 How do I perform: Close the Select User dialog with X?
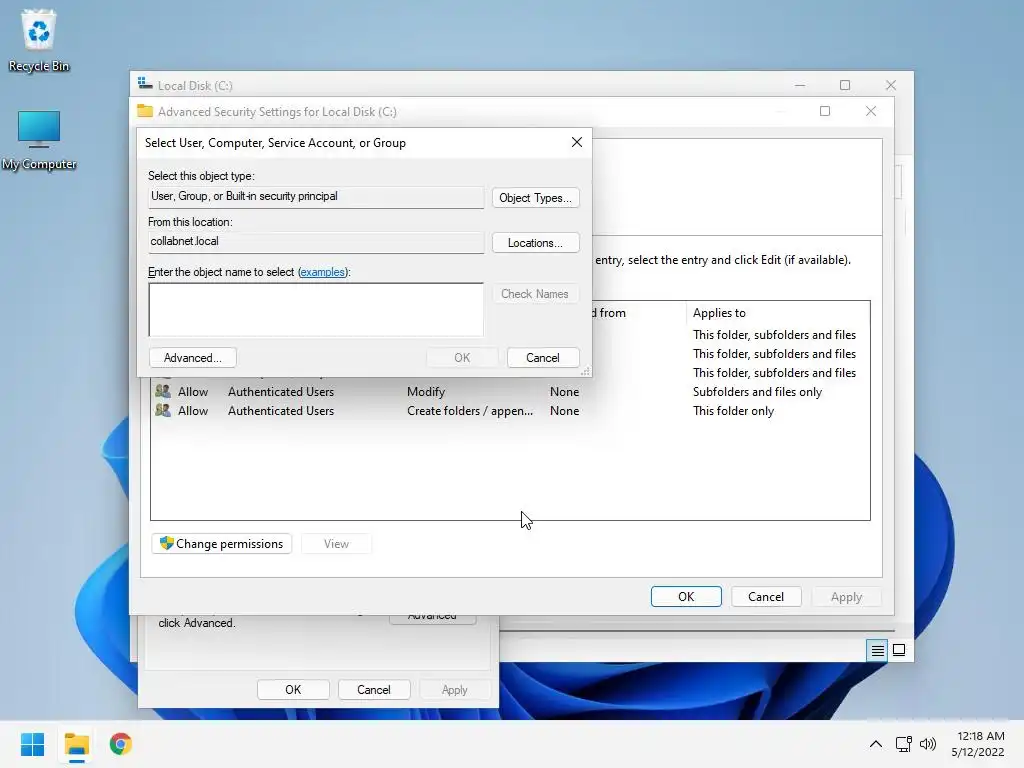coord(577,142)
